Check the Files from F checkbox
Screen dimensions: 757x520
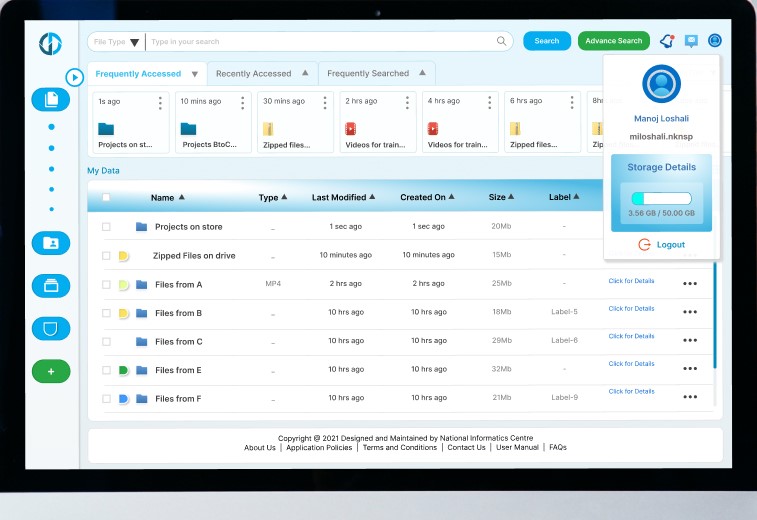coord(106,399)
